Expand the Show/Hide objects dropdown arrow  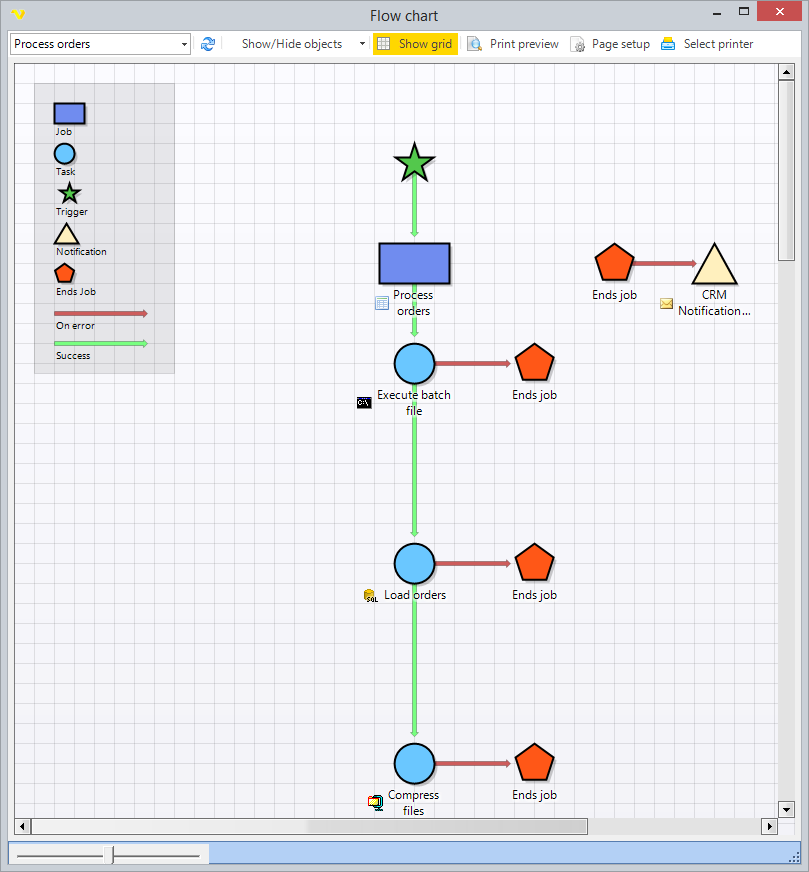[362, 44]
